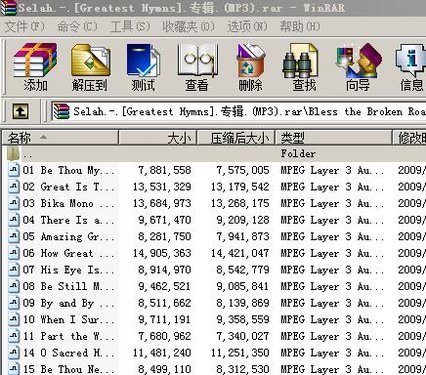Viewport: 426px width, 375px height.
Task: Select file 06 How Great ...
Action: coord(69,253)
